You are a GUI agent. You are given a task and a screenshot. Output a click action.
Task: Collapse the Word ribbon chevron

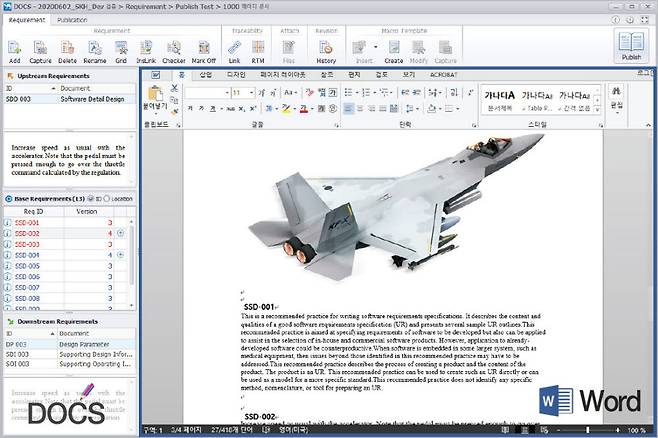click(648, 125)
